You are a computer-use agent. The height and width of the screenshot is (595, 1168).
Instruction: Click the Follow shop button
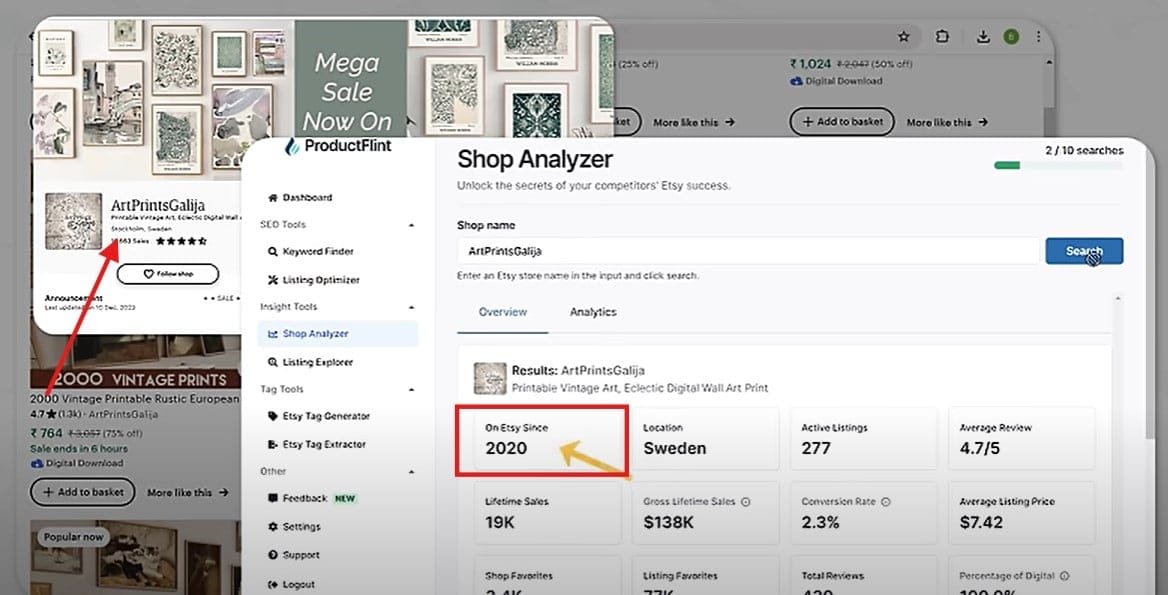167,274
